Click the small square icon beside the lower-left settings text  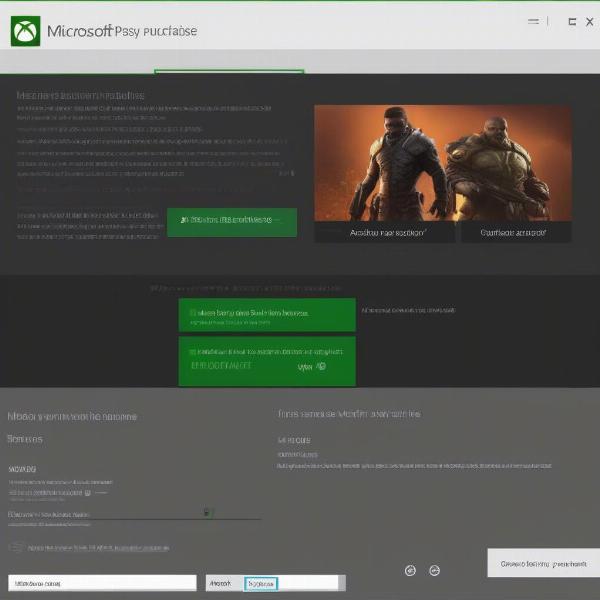pos(88,493)
